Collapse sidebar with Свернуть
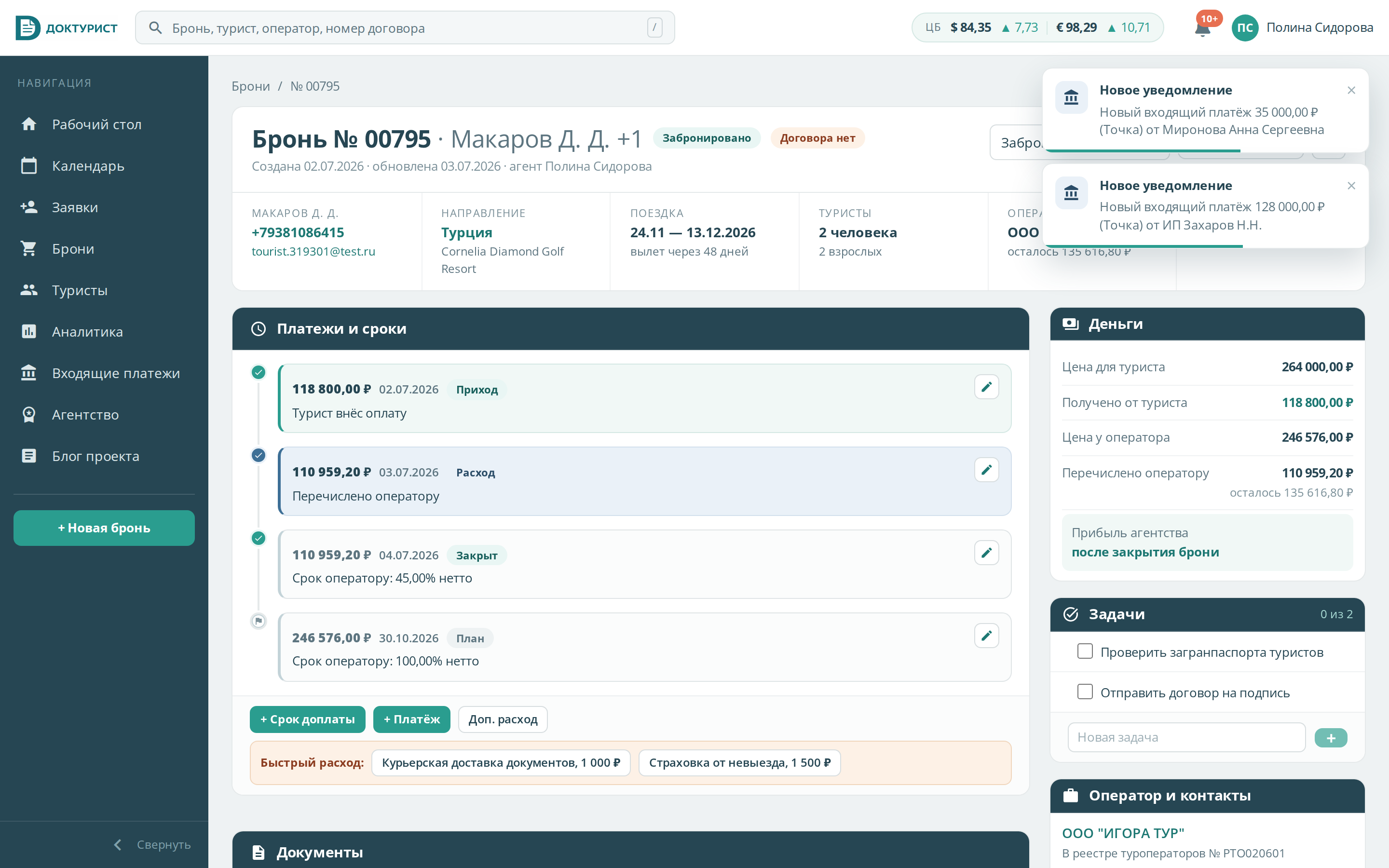 click(152, 844)
